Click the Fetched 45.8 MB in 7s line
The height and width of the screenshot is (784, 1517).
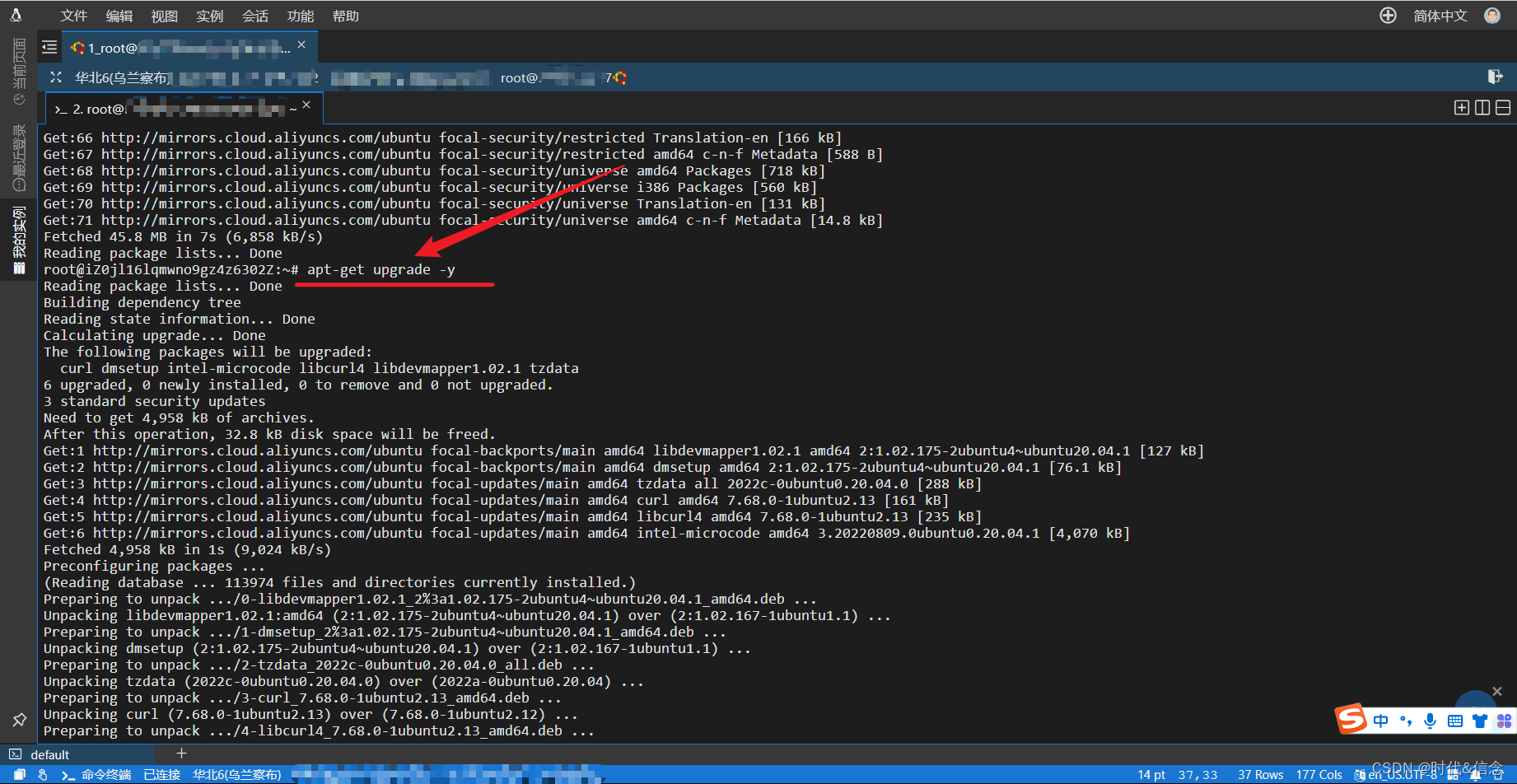pyautogui.click(x=183, y=236)
